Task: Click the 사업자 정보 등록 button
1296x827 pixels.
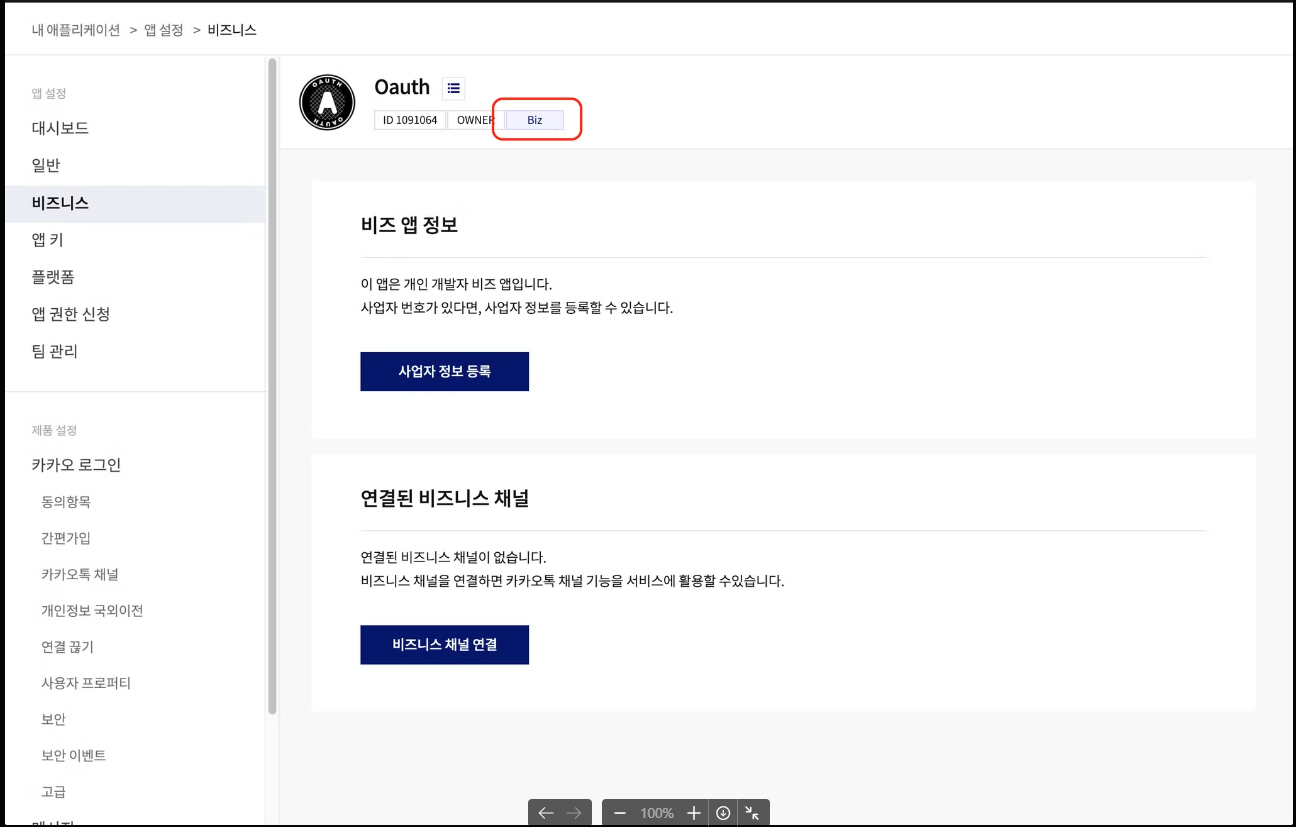Action: tap(444, 371)
